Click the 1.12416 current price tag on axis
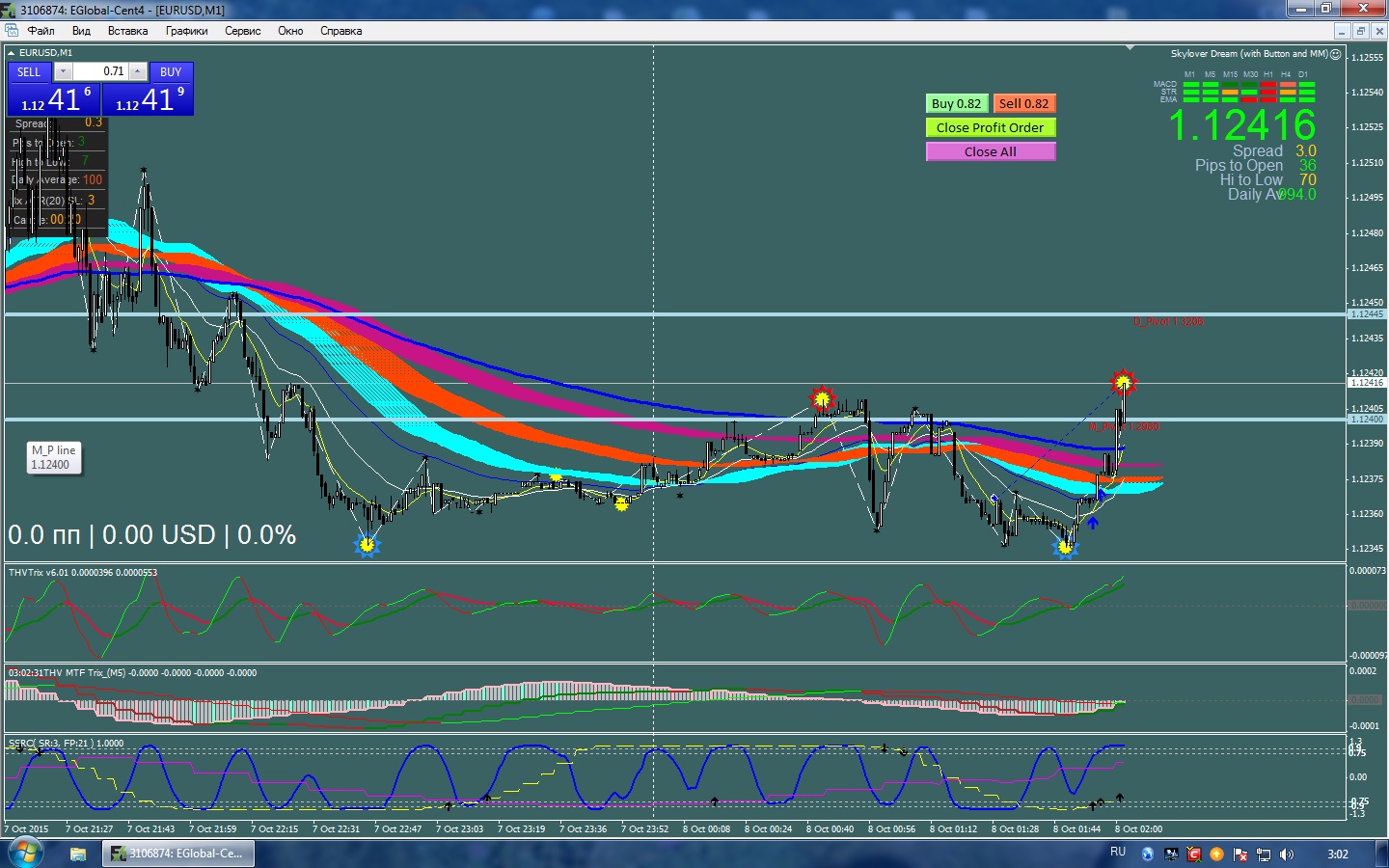This screenshot has width=1389, height=868. pyautogui.click(x=1367, y=383)
